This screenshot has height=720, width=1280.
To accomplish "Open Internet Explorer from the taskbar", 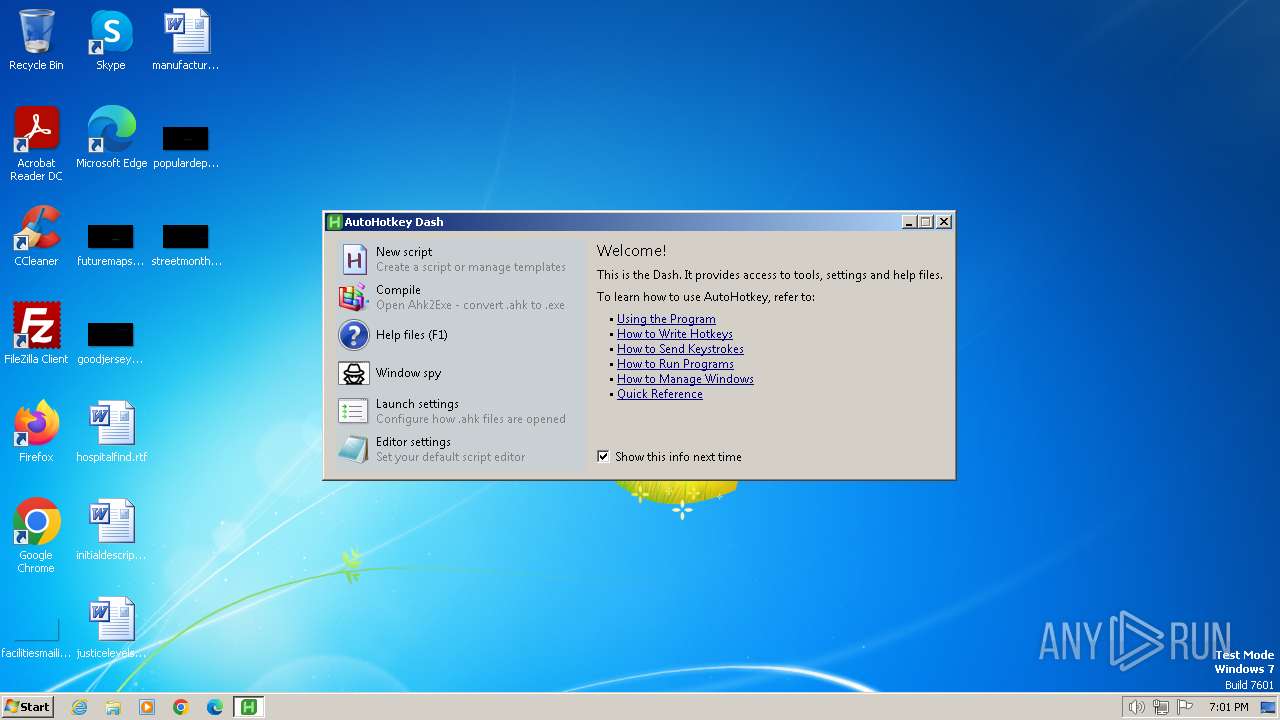I will pyautogui.click(x=79, y=707).
